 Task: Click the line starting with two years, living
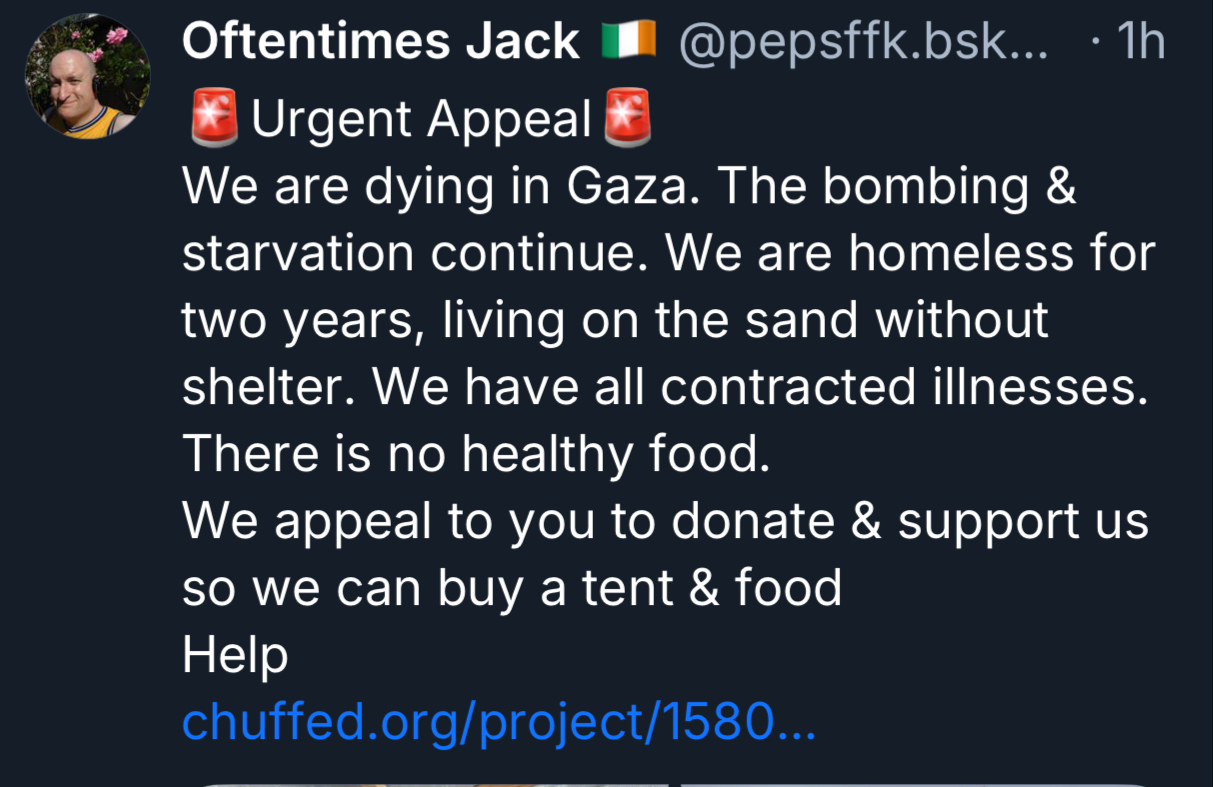(615, 321)
